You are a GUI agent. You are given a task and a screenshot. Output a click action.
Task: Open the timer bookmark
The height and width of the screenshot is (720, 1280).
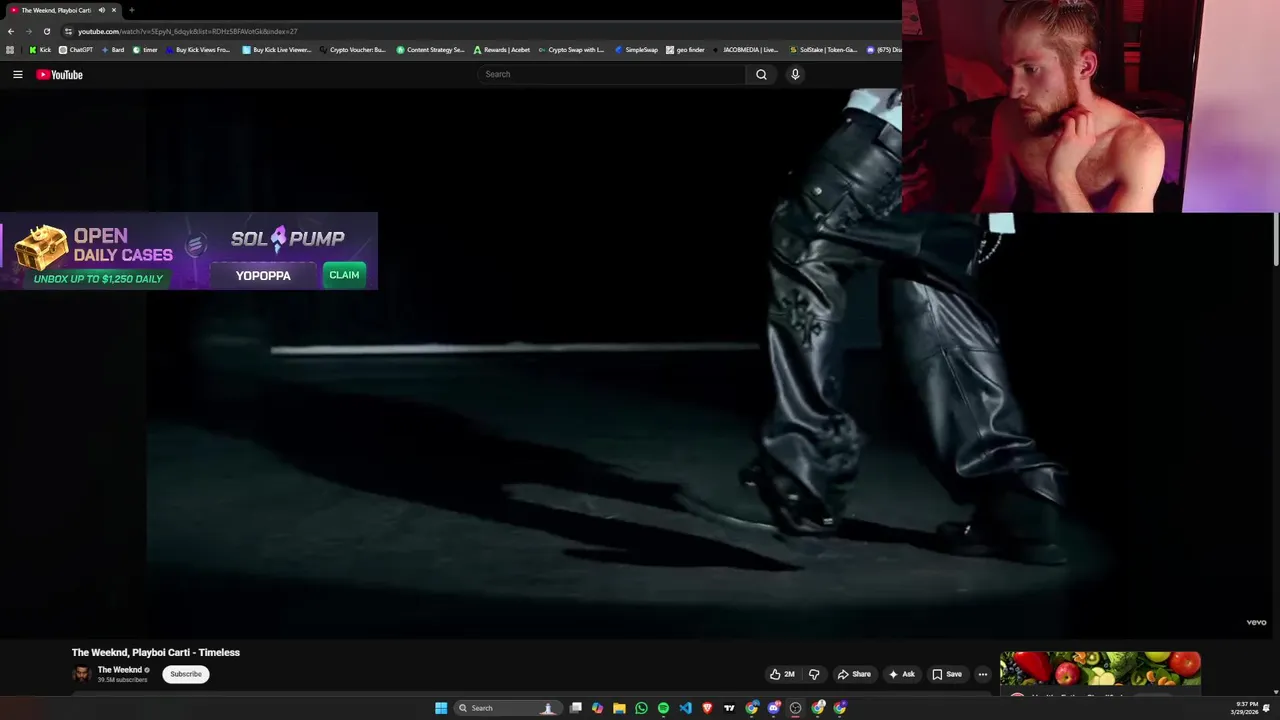tap(145, 49)
